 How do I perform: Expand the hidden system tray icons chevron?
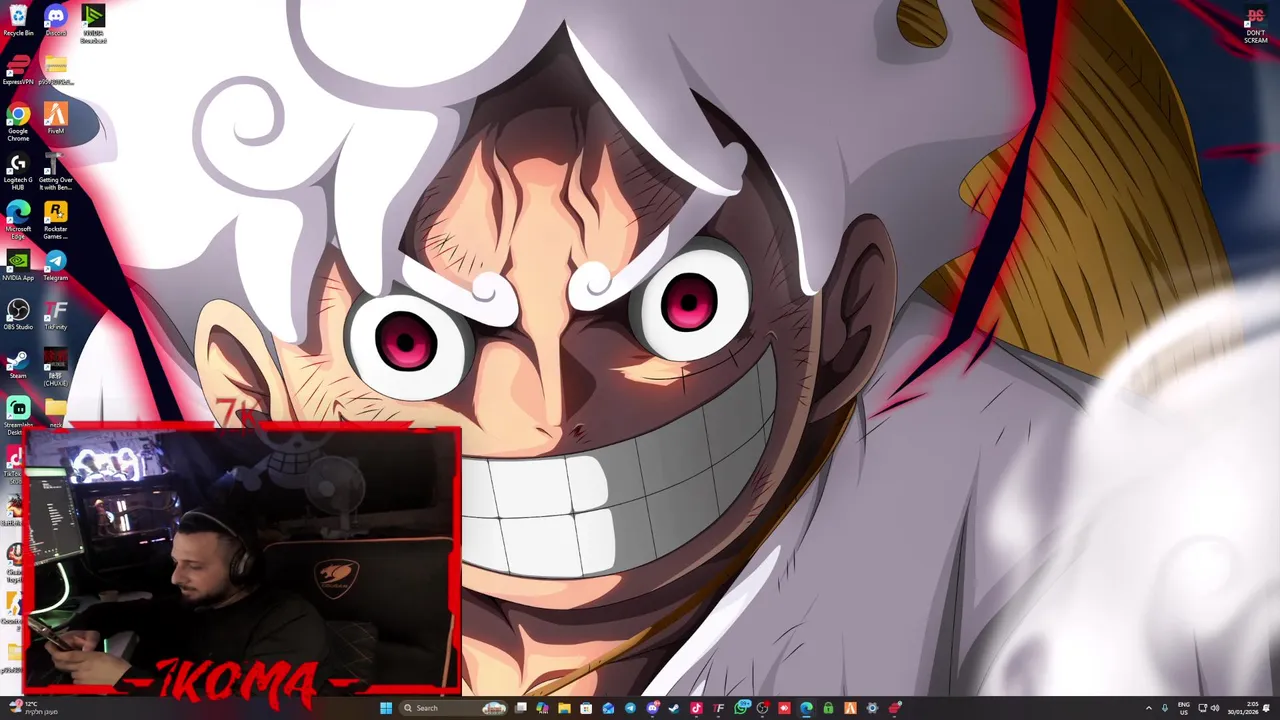click(1148, 708)
